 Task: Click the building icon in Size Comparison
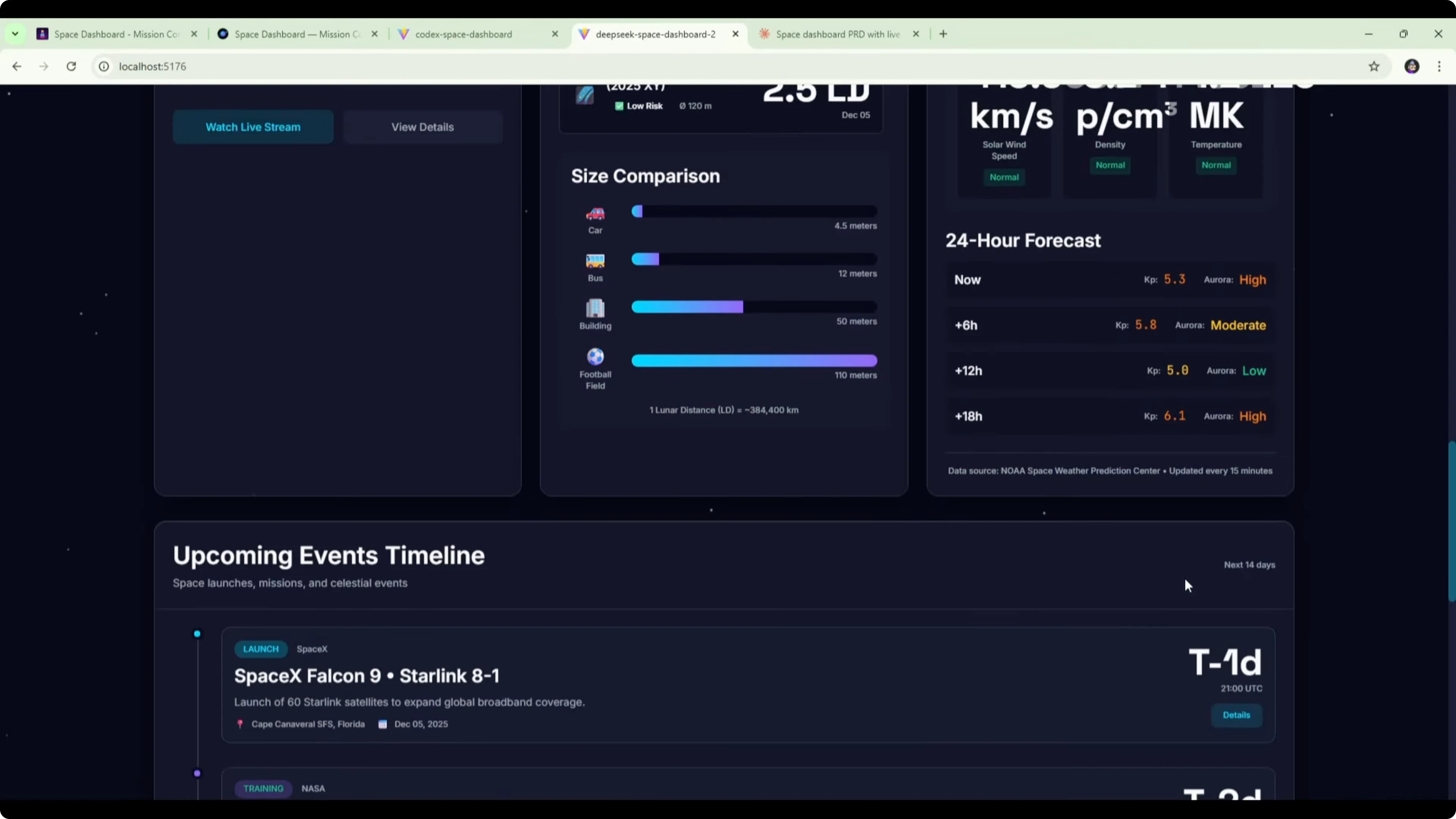coord(595,309)
